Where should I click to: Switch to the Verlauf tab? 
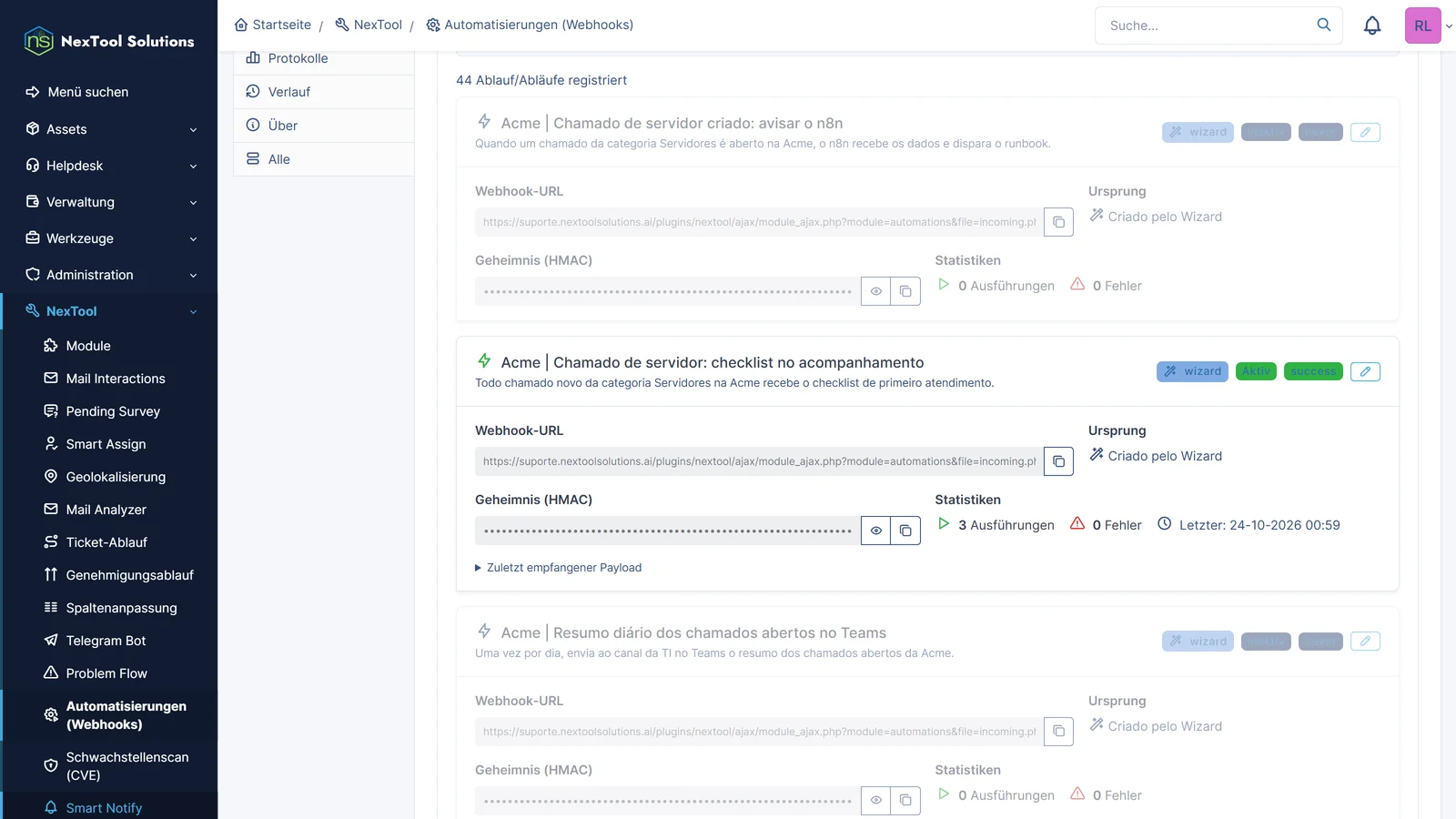click(x=324, y=92)
